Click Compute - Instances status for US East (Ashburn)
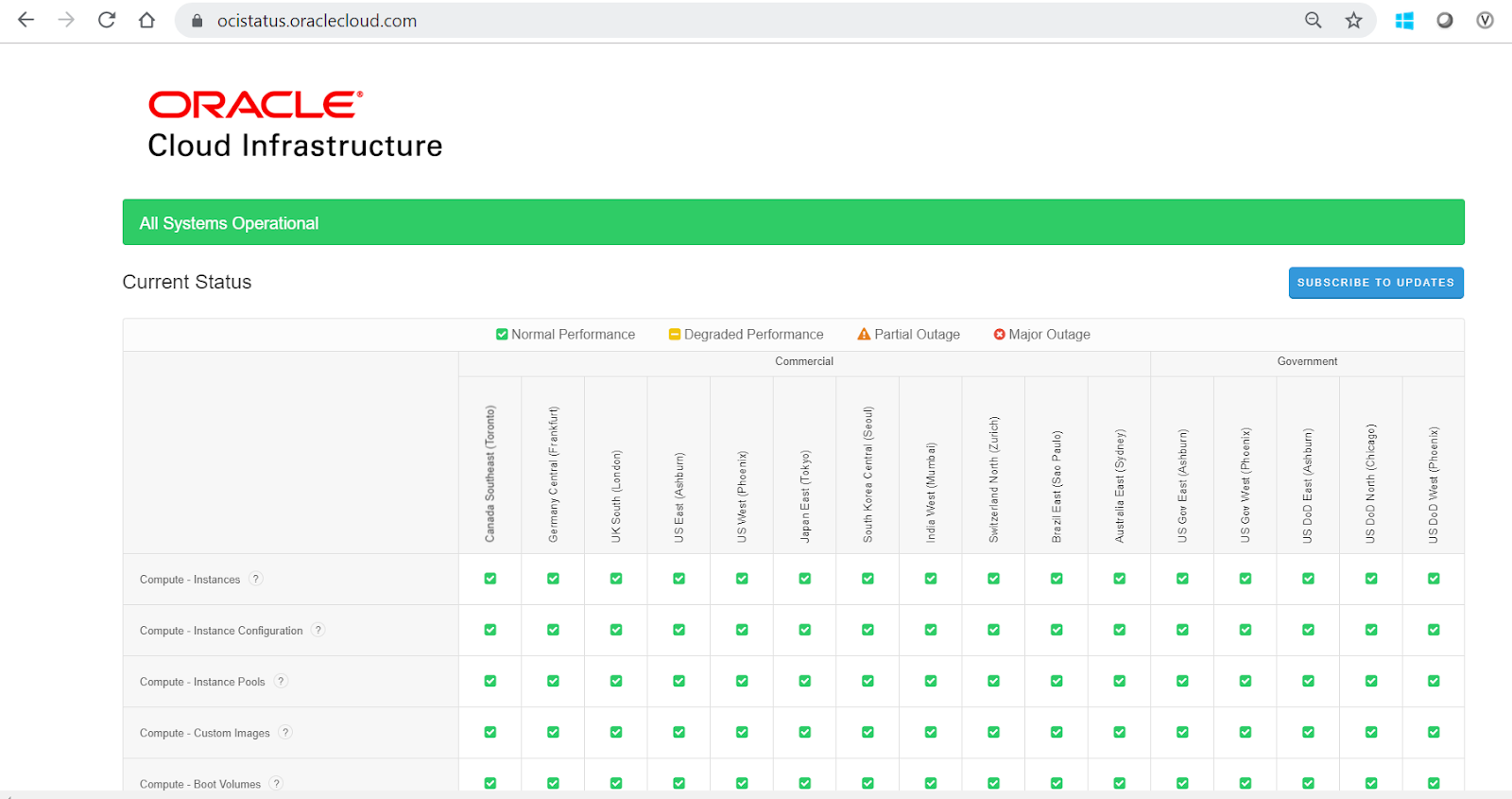The width and height of the screenshot is (1512, 799). [x=679, y=579]
